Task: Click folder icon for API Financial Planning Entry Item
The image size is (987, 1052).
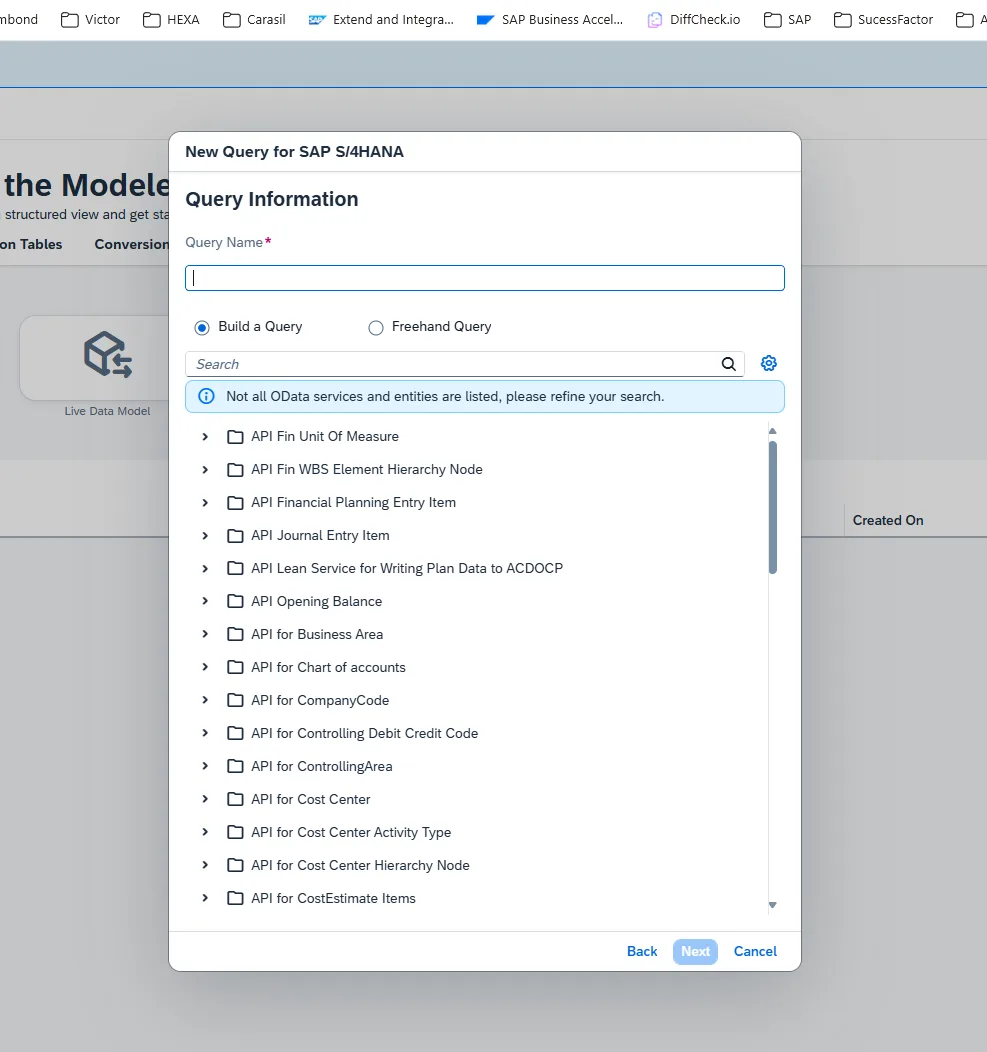Action: (x=235, y=503)
